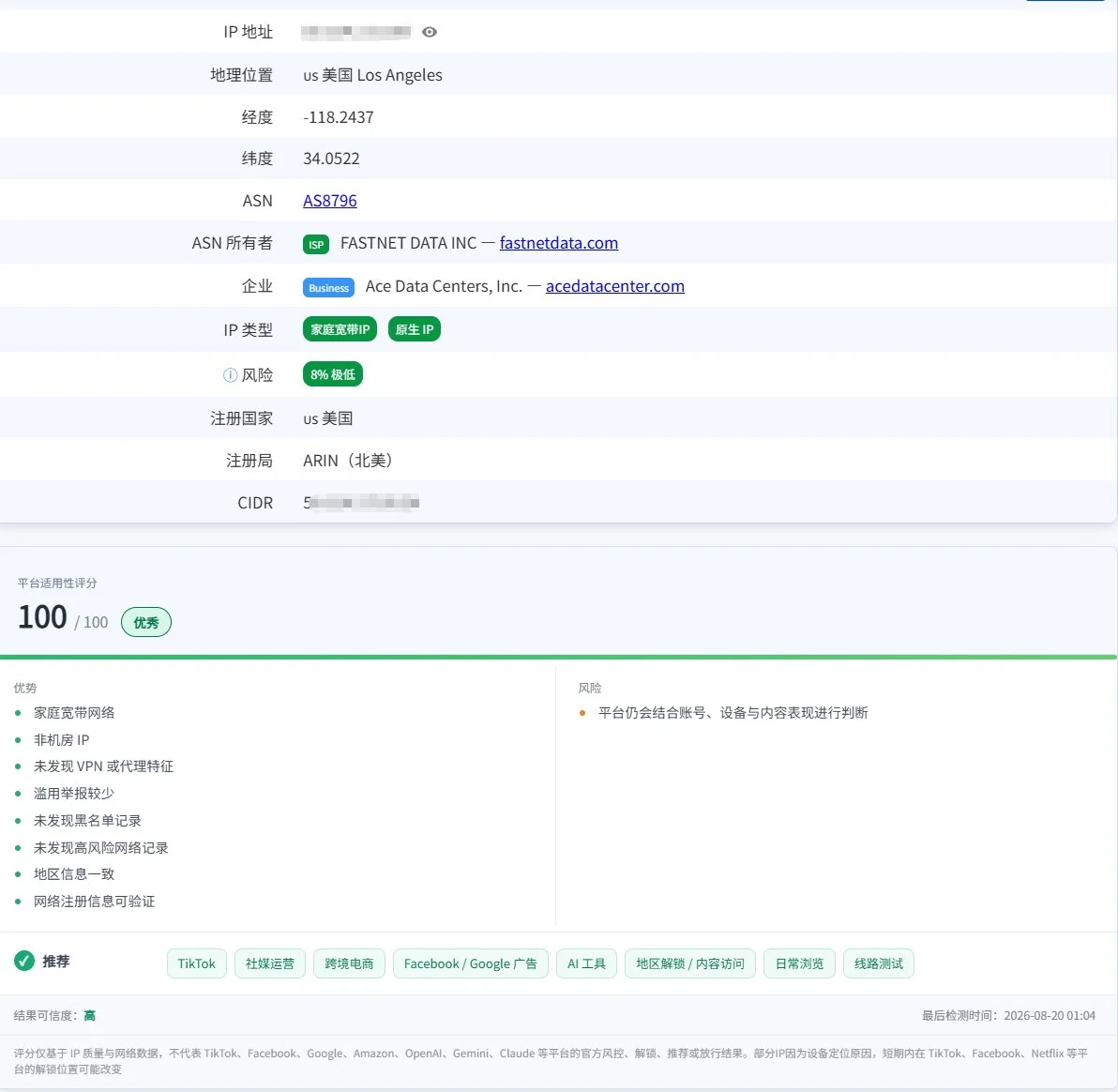Click last check time '2026-08-20 01:04'
Screen dimensions: 1118x1092
tap(1050, 1016)
